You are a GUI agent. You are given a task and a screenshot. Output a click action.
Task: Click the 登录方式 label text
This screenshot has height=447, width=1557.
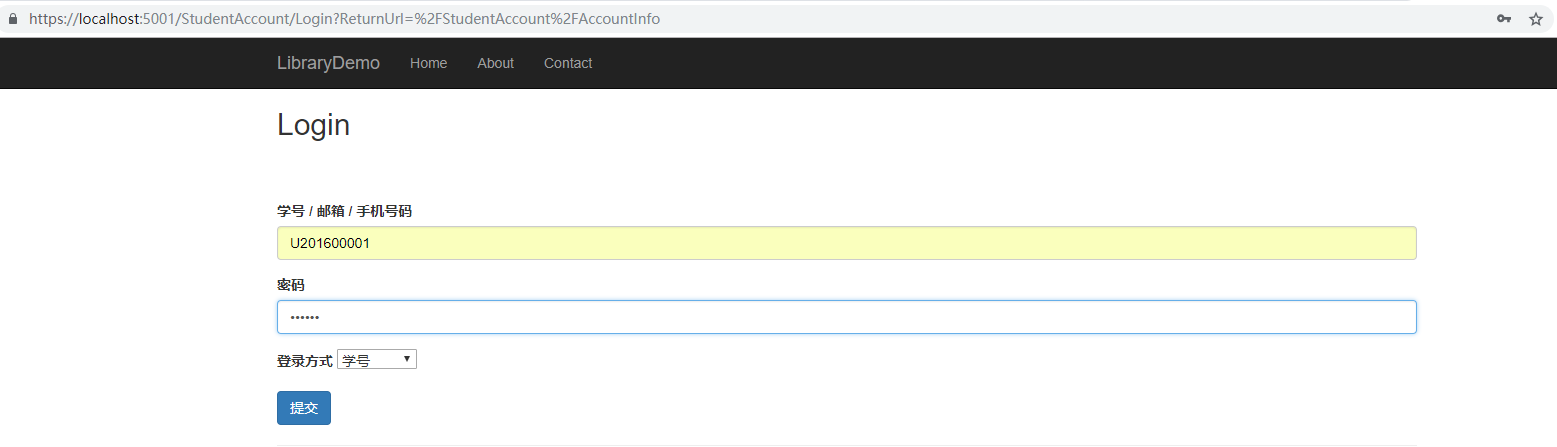305,361
